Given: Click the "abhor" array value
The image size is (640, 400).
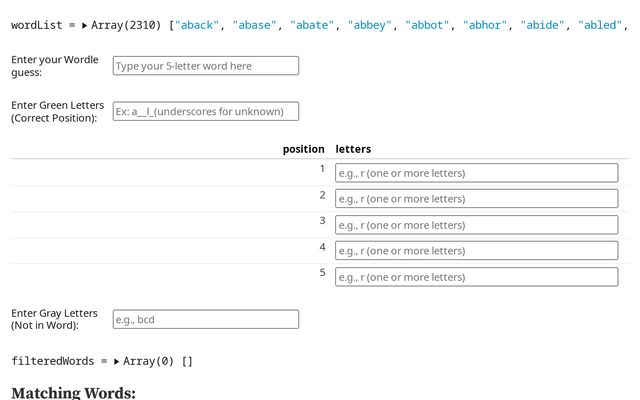Looking at the screenshot, I should click(484, 25).
